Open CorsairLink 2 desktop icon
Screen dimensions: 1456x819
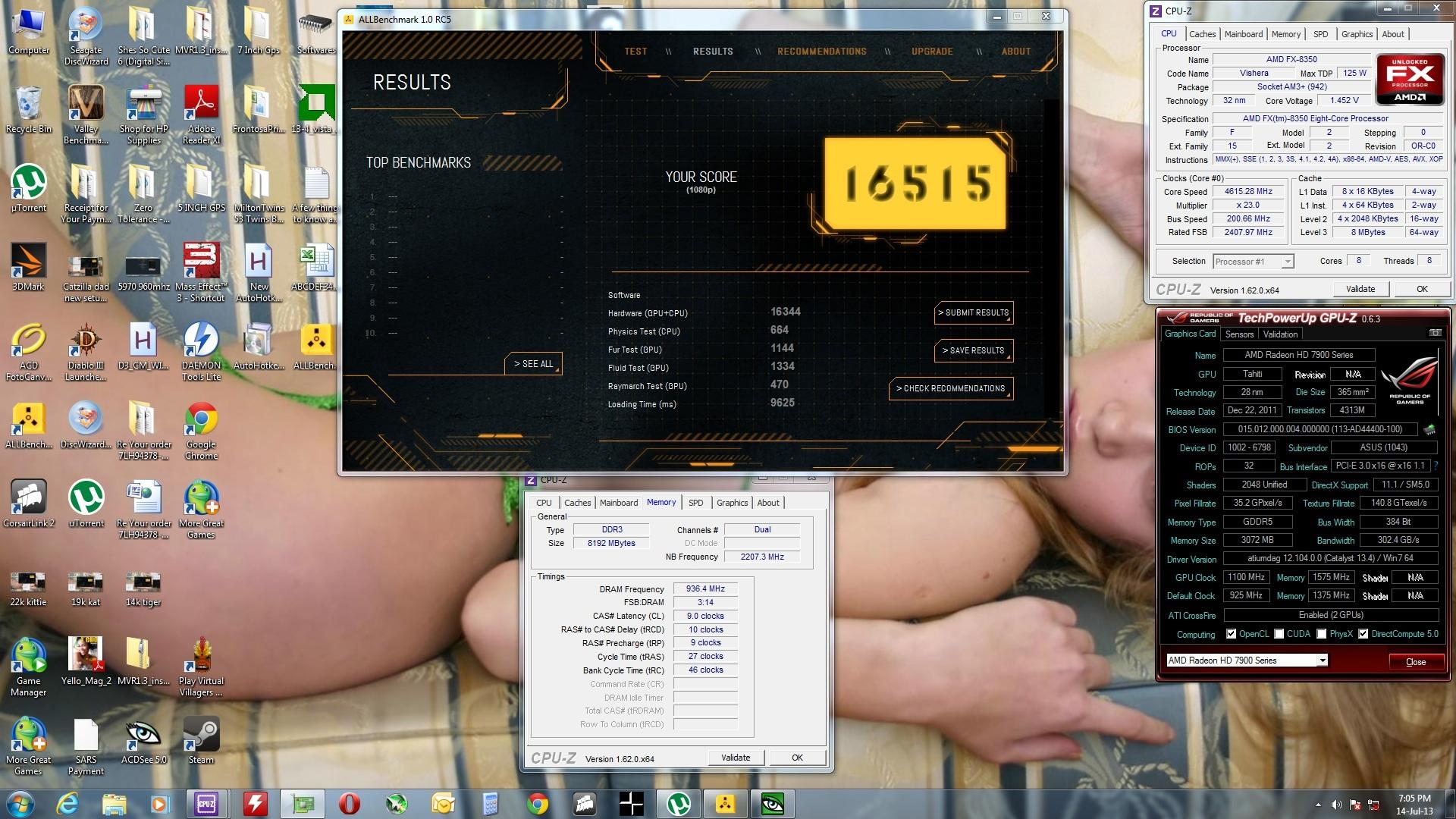coord(29,504)
